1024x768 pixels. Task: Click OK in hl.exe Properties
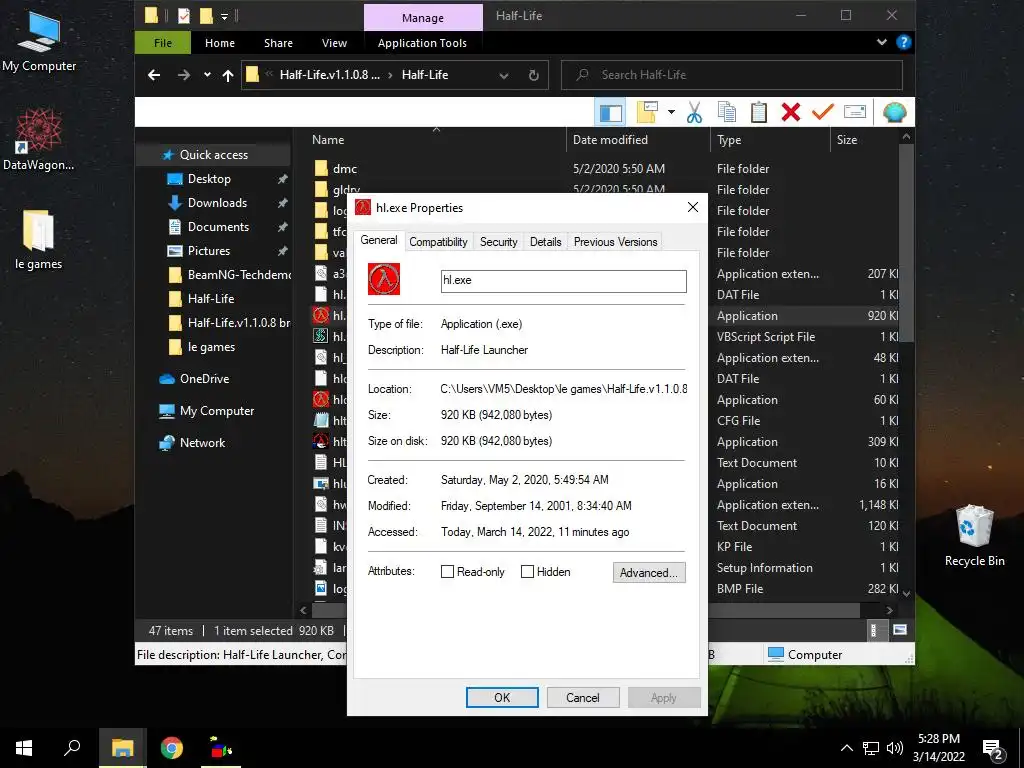click(x=502, y=697)
